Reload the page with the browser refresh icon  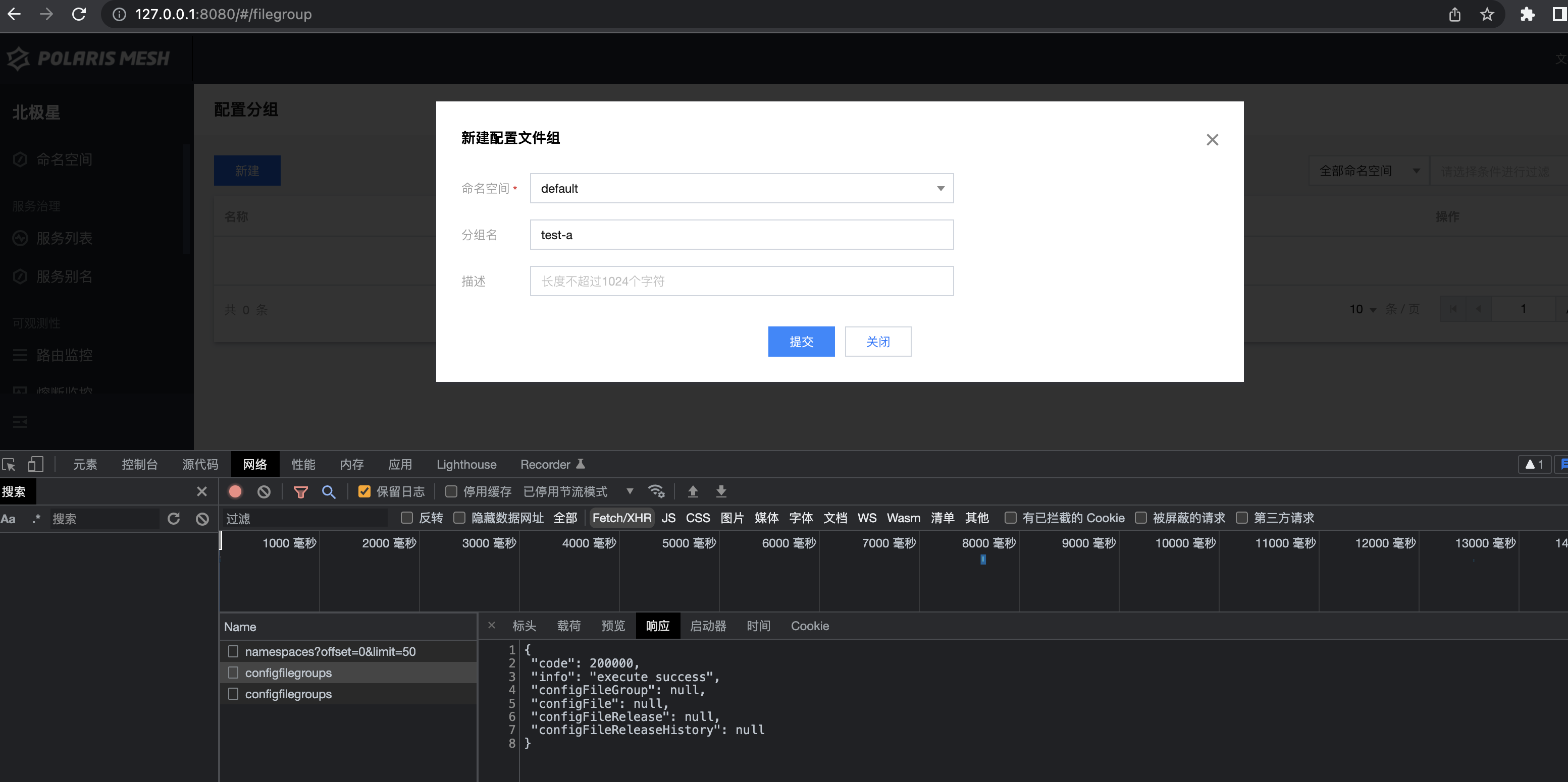click(x=79, y=14)
